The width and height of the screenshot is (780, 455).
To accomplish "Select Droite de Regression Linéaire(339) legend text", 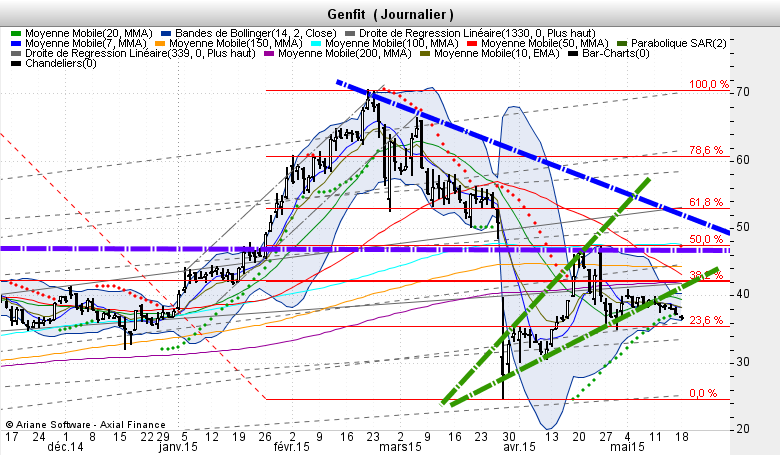I will [140, 53].
